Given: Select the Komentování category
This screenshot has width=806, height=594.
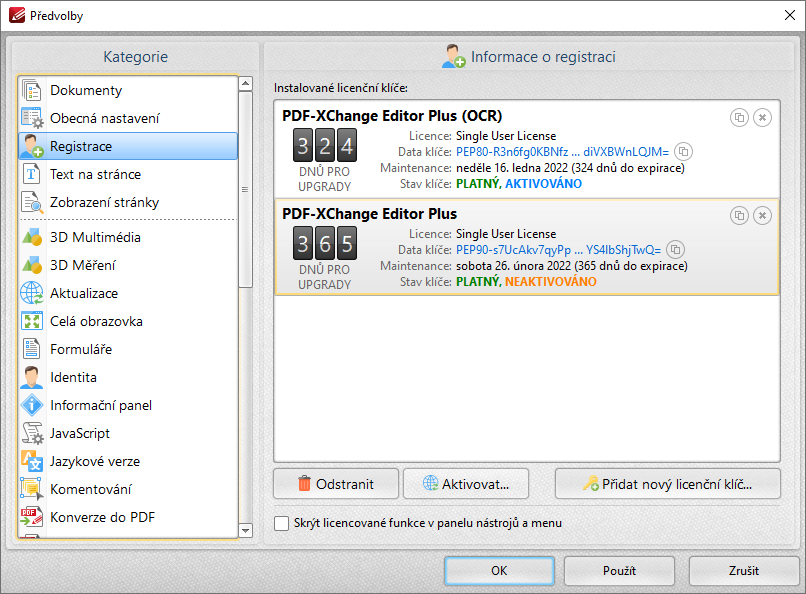Looking at the screenshot, I should (x=128, y=489).
